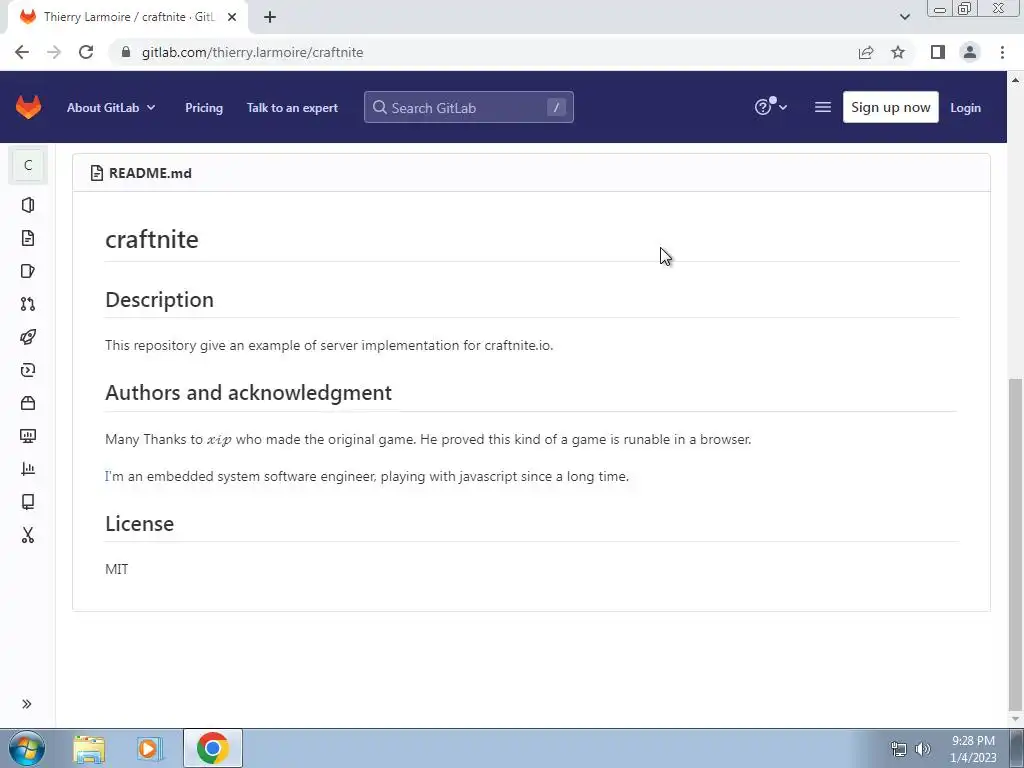Open the Chrome profile avatar

[x=970, y=52]
